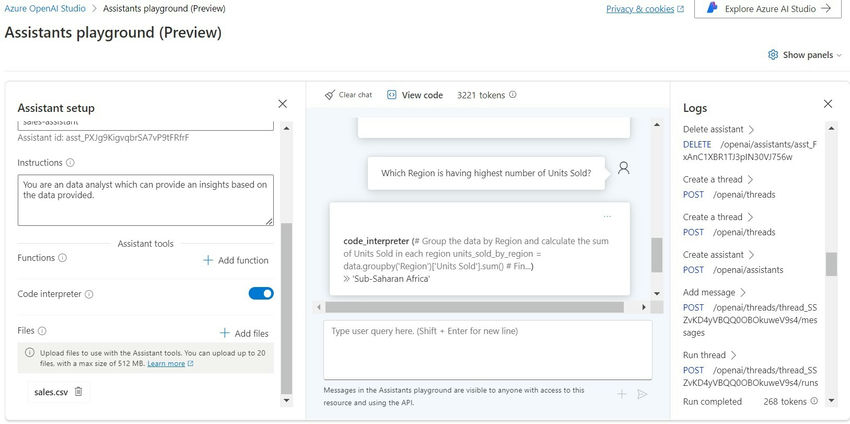Disable the Code interpreter toggle
Viewport: 850px width, 424px height.
pyautogui.click(x=261, y=293)
